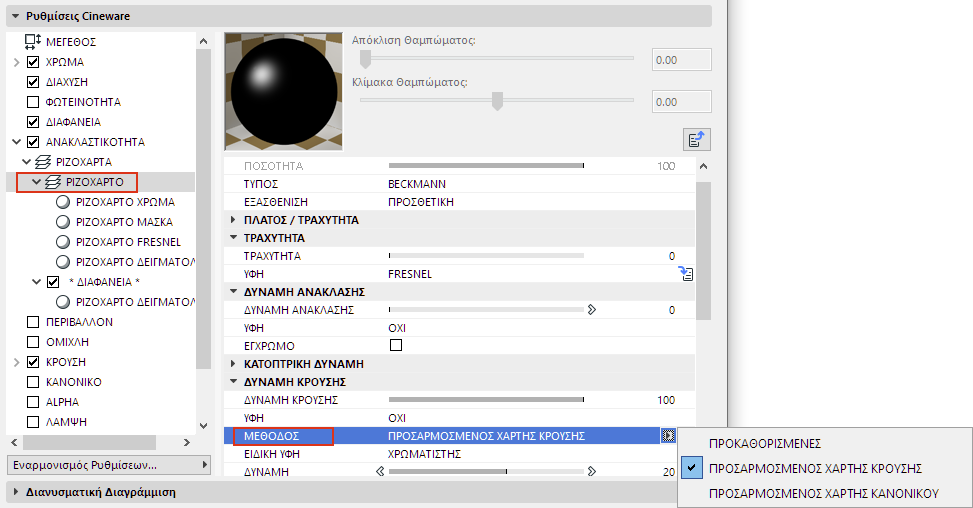Click the ΡΙΖΟΧΑΡΤΑ layers icon
This screenshot has height=508, width=973.
click(43, 162)
